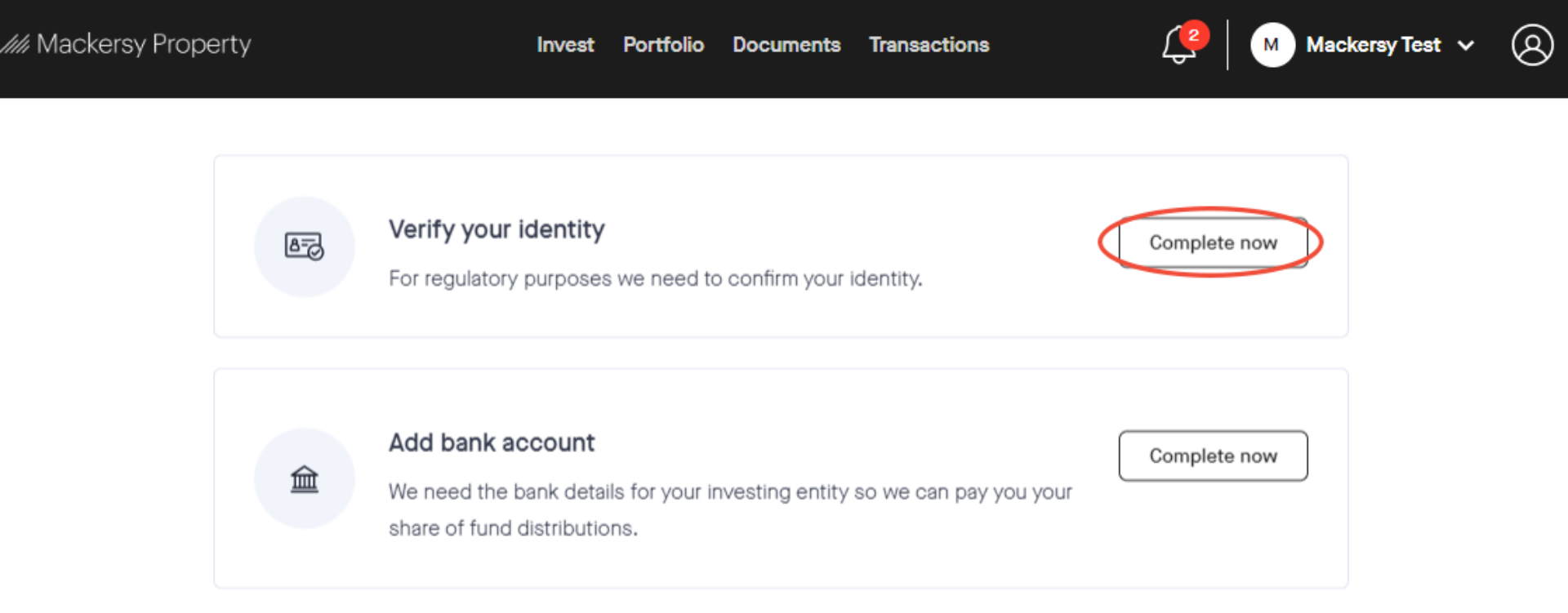Click the round M avatar
This screenshot has height=613, width=1568.
pos(1272,45)
